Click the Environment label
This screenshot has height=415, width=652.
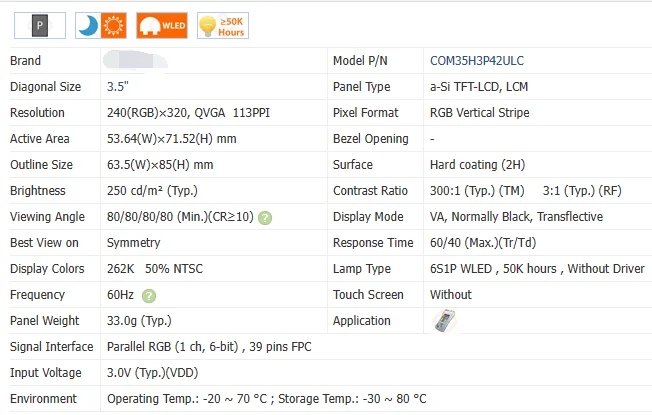click(x=43, y=399)
